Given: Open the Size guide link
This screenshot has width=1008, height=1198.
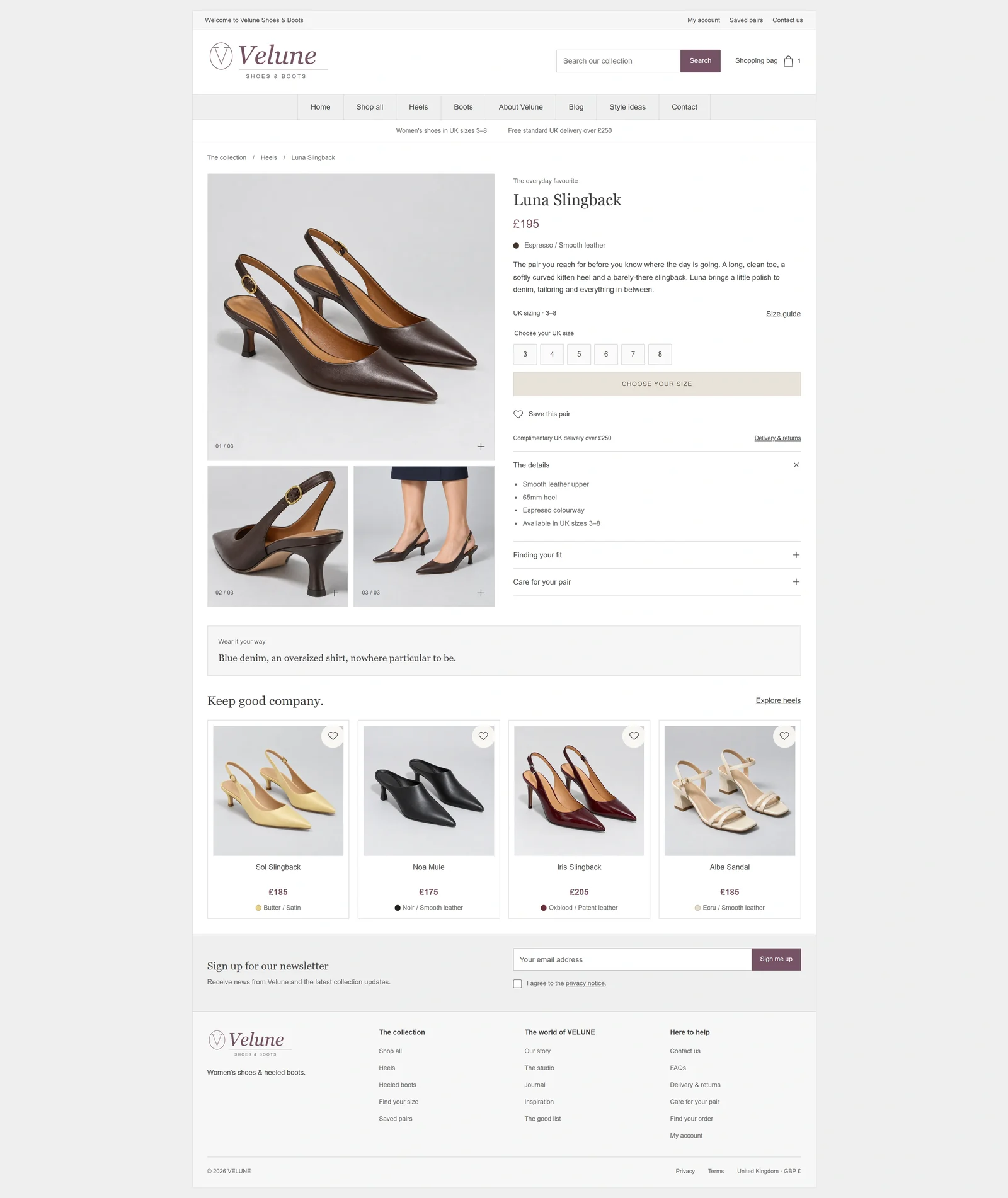Looking at the screenshot, I should tap(783, 314).
